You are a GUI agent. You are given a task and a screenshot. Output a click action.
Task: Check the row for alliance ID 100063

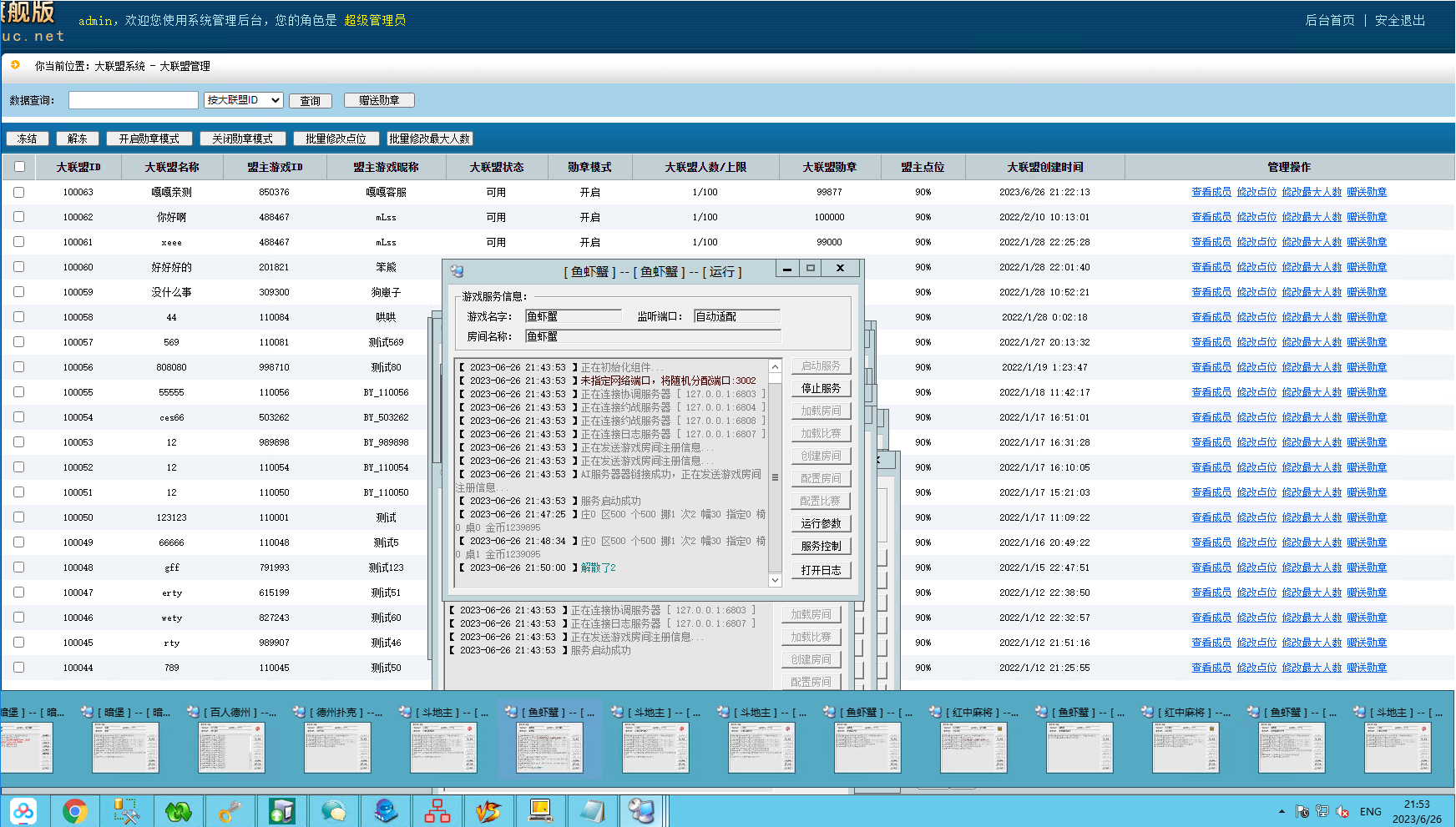19,192
